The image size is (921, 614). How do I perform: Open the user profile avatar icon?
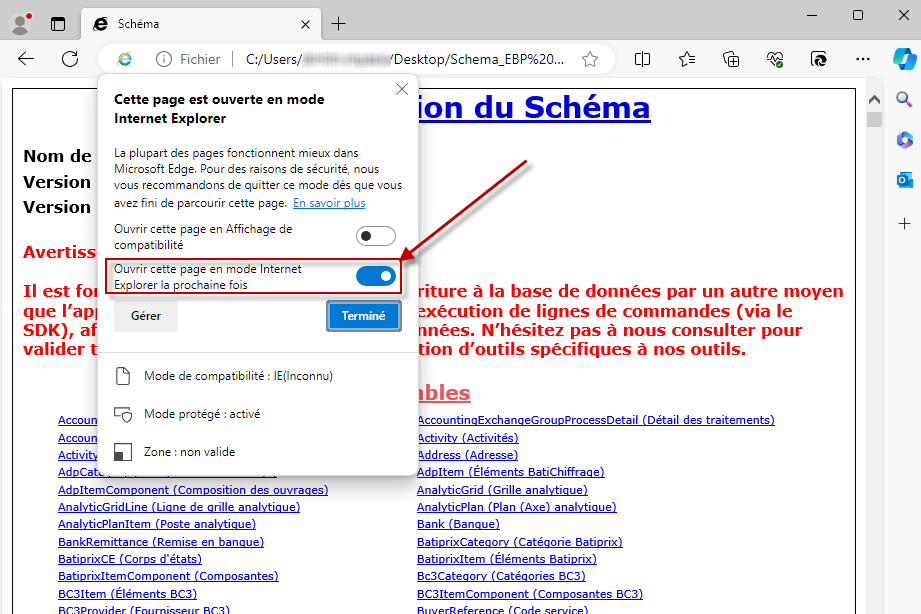click(x=21, y=24)
